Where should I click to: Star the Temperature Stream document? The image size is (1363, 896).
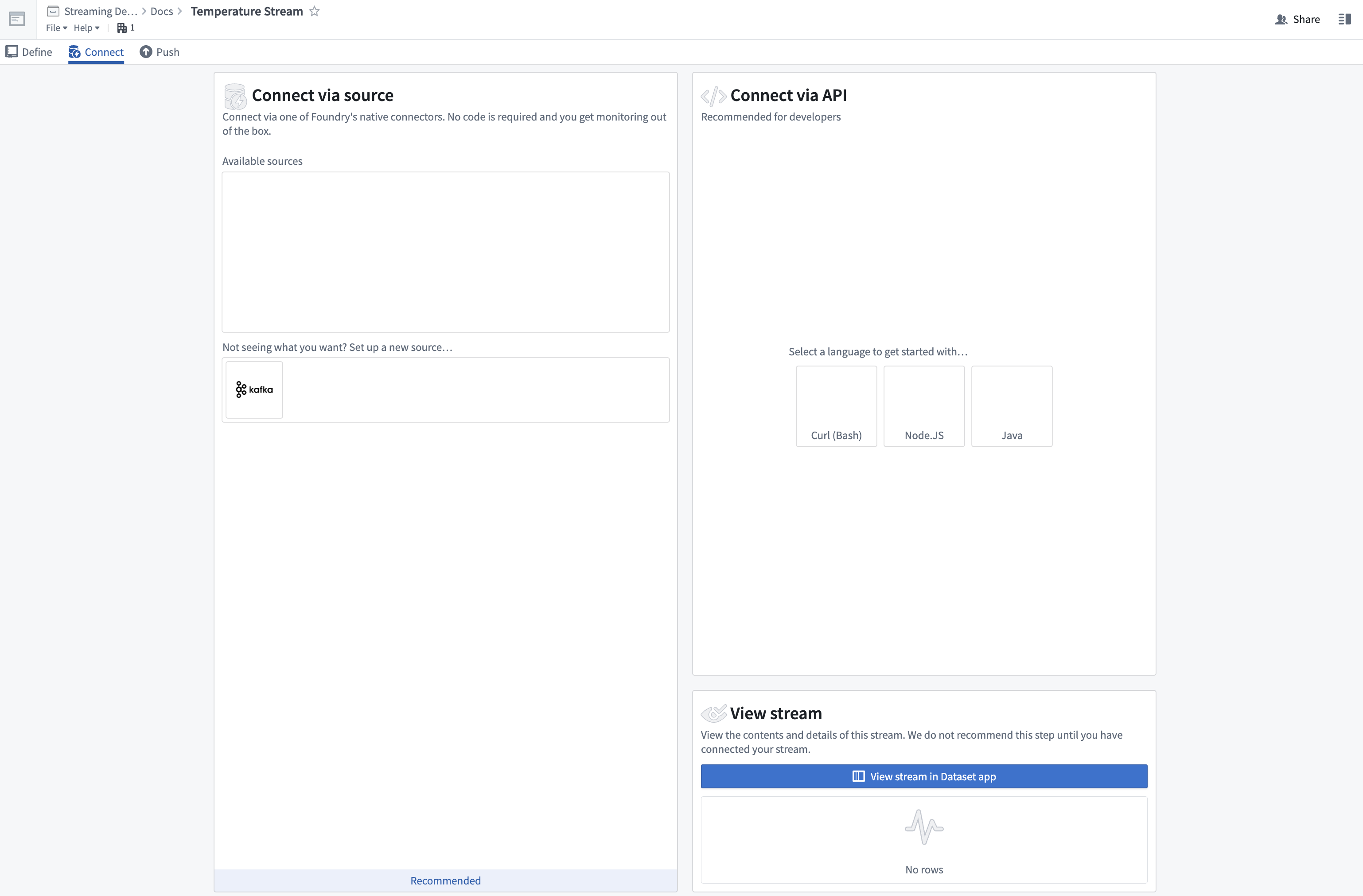[314, 11]
